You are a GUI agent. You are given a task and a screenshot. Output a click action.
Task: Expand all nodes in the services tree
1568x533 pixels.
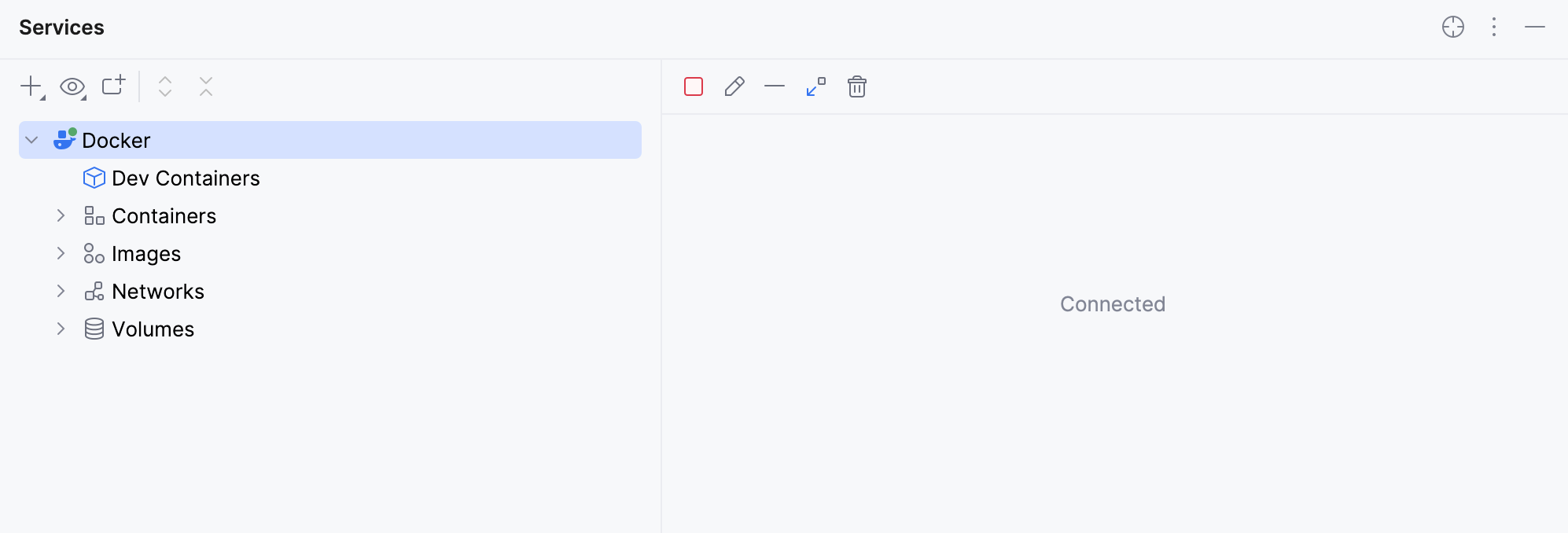[165, 86]
